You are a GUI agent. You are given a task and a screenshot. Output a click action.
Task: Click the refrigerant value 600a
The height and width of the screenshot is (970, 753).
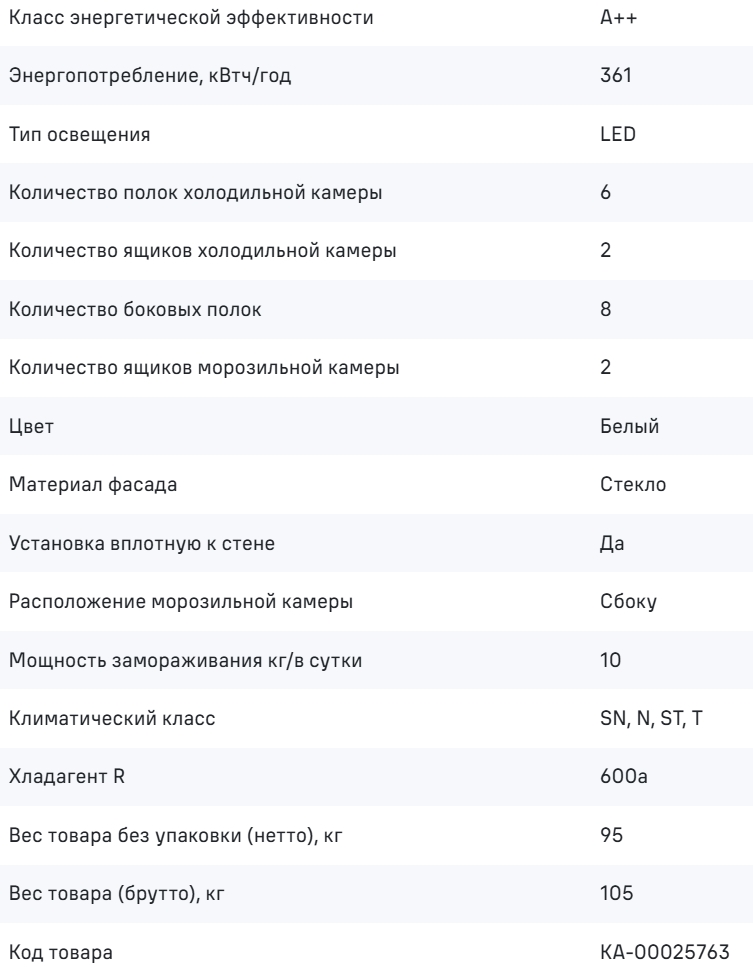[x=624, y=776]
